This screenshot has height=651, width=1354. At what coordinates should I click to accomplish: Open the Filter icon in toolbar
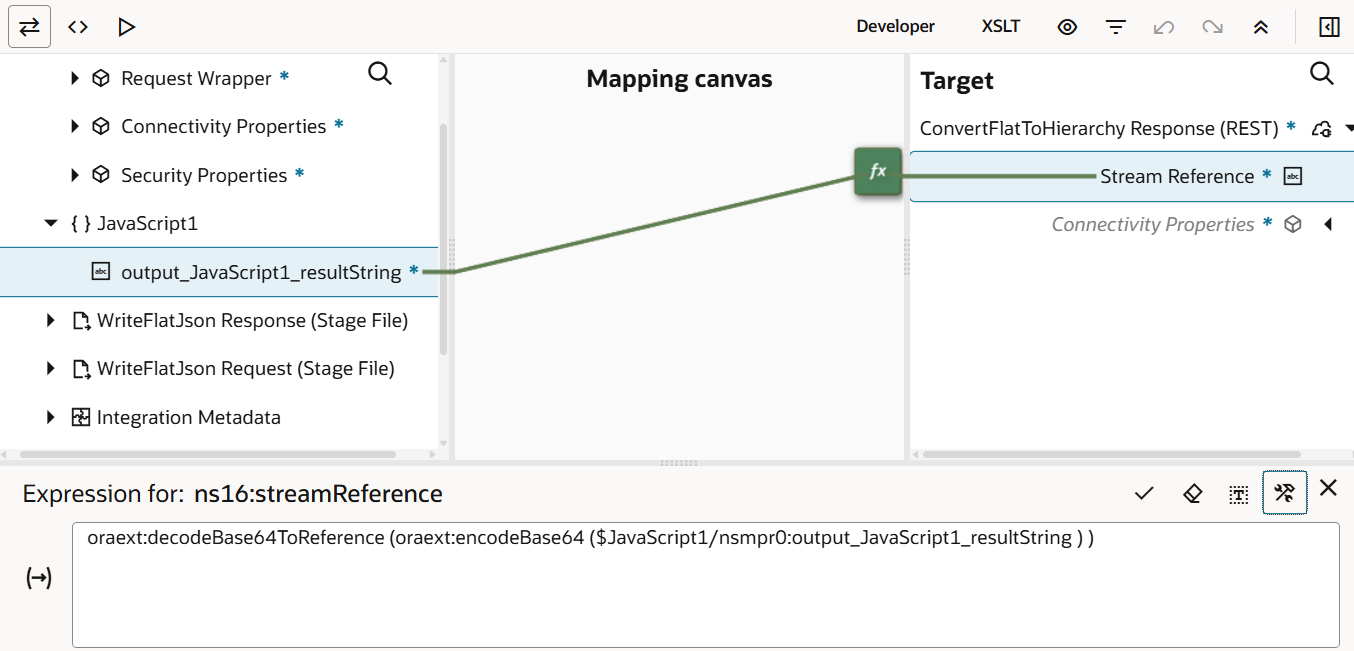point(1116,27)
